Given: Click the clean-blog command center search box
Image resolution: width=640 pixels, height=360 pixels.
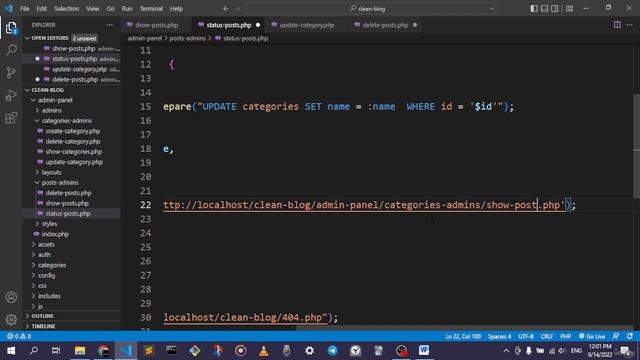Looking at the screenshot, I should click(x=371, y=9).
